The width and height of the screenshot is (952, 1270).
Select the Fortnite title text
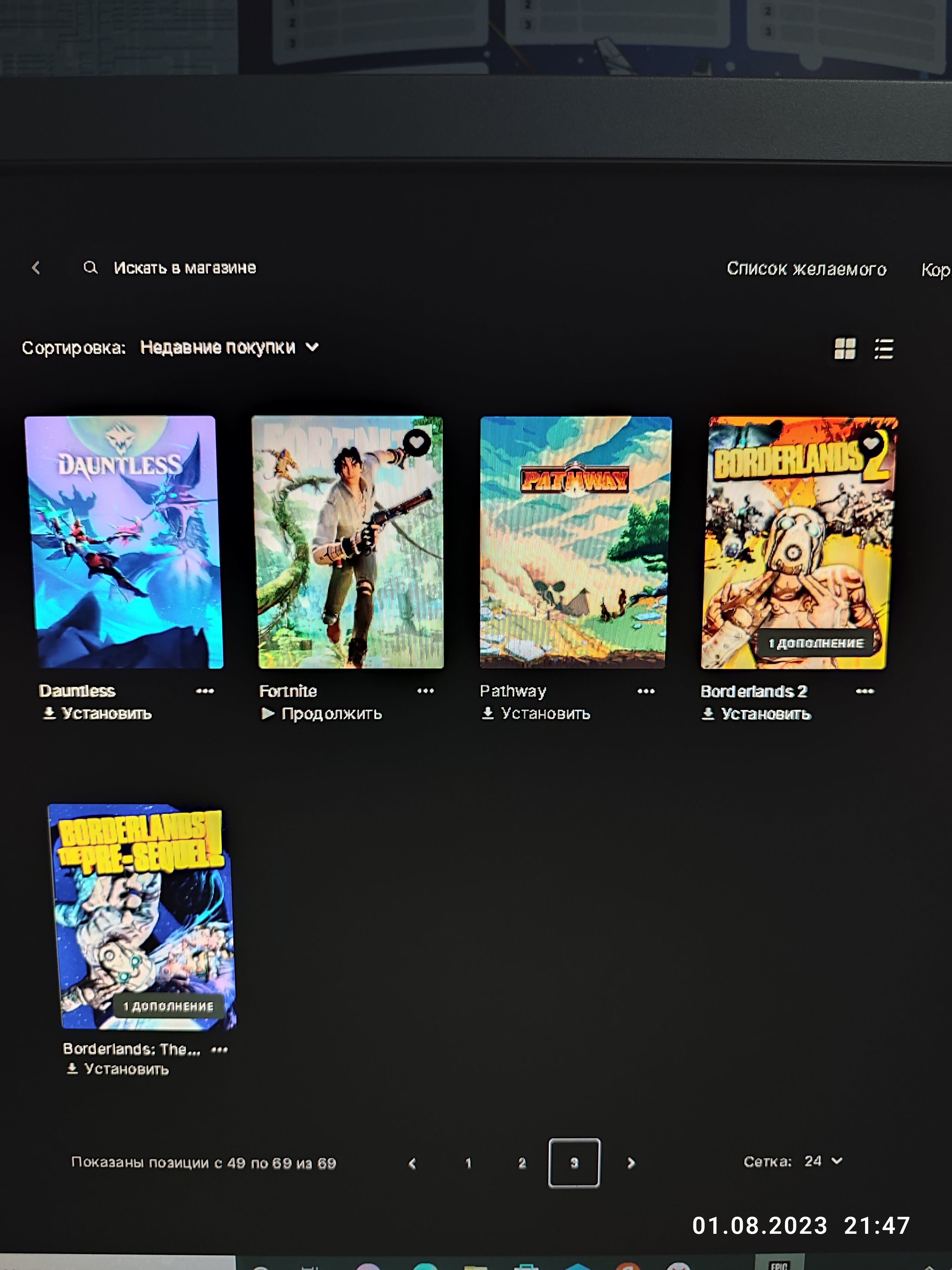pyautogui.click(x=288, y=691)
